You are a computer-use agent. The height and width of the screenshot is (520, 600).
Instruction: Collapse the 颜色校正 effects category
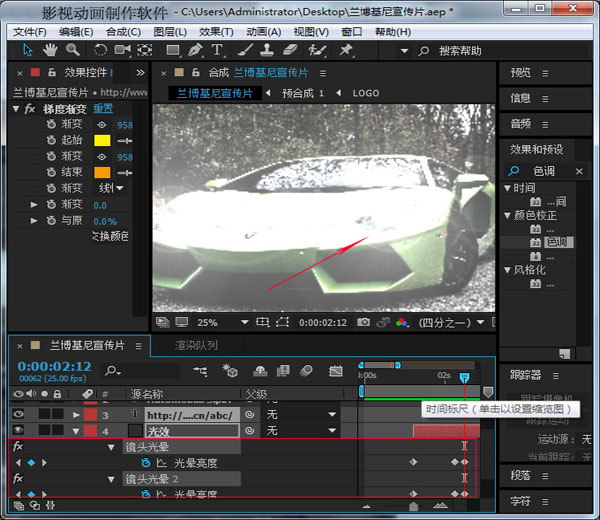point(507,215)
